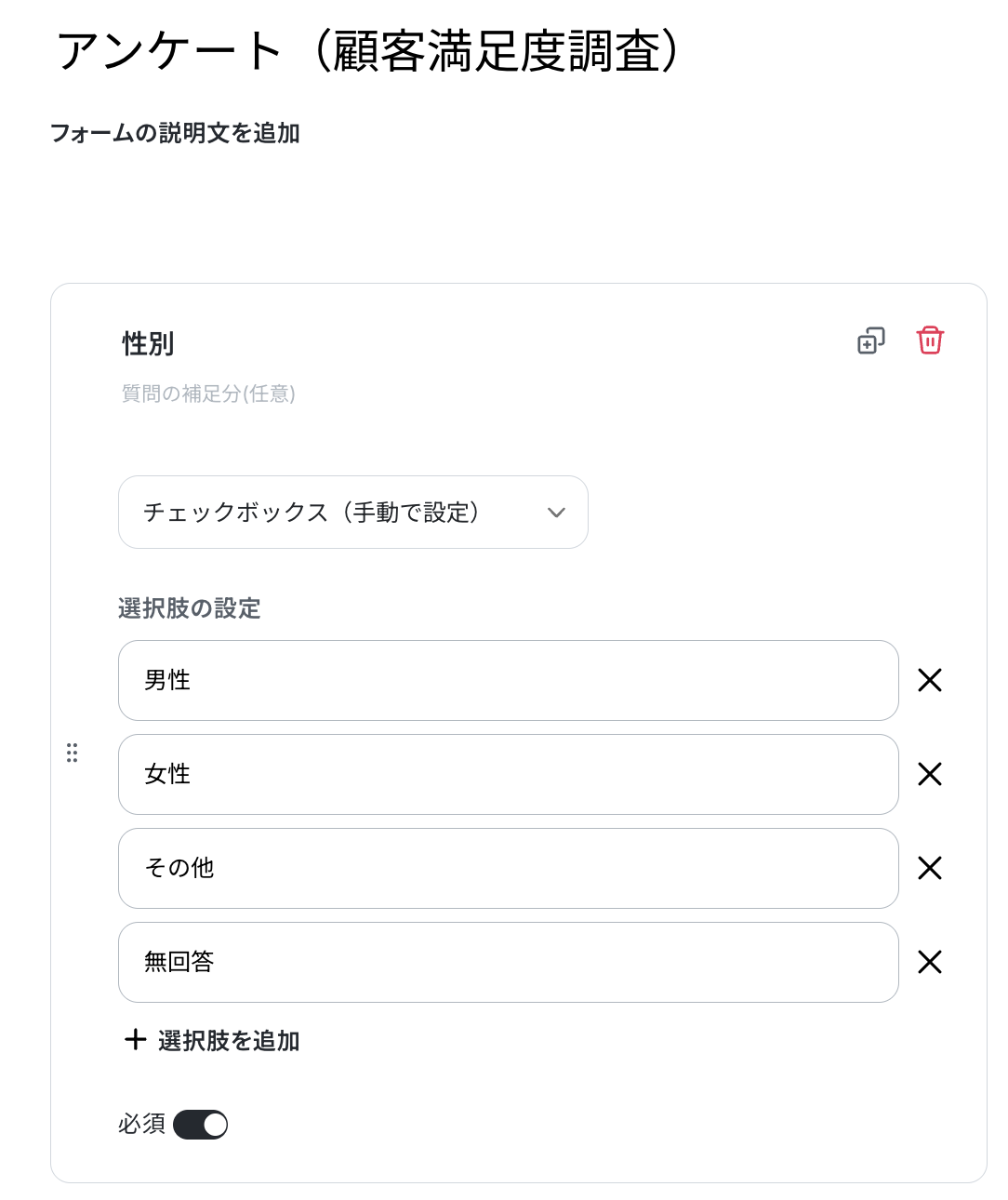Click the 性別 question title field

149,343
